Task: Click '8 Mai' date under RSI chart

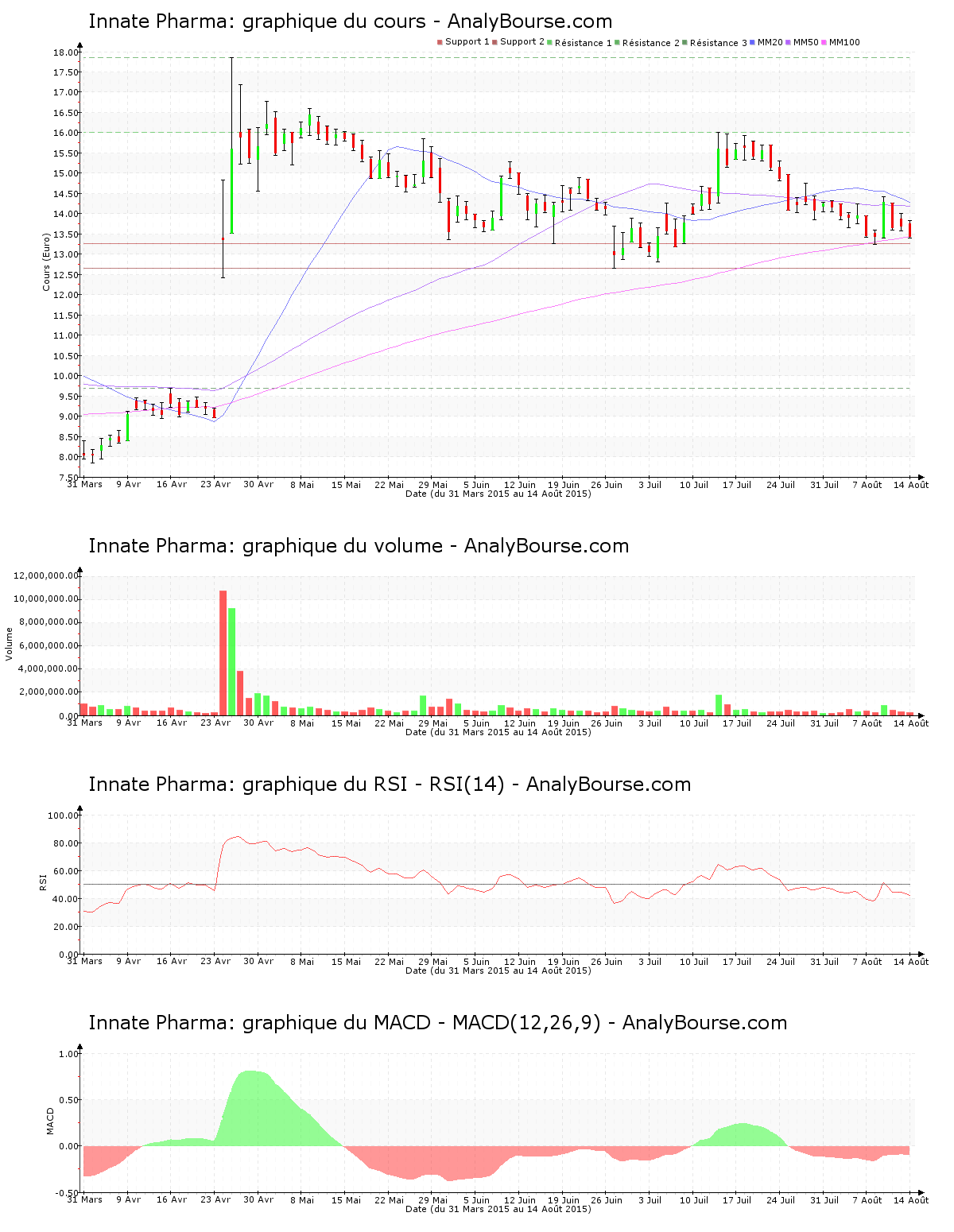Action: 302,962
